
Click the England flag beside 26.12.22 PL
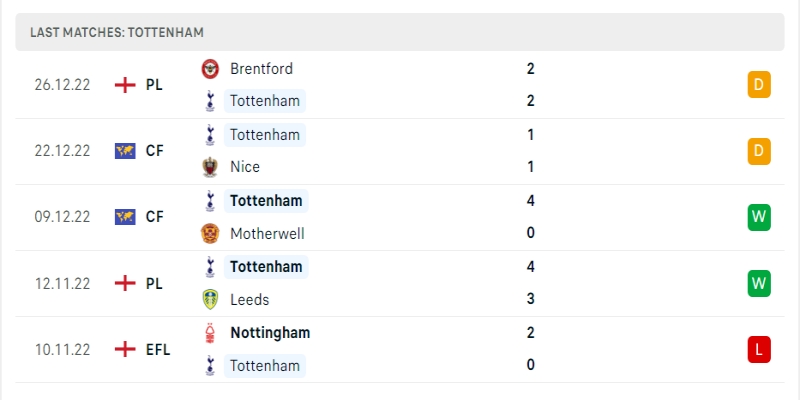125,85
